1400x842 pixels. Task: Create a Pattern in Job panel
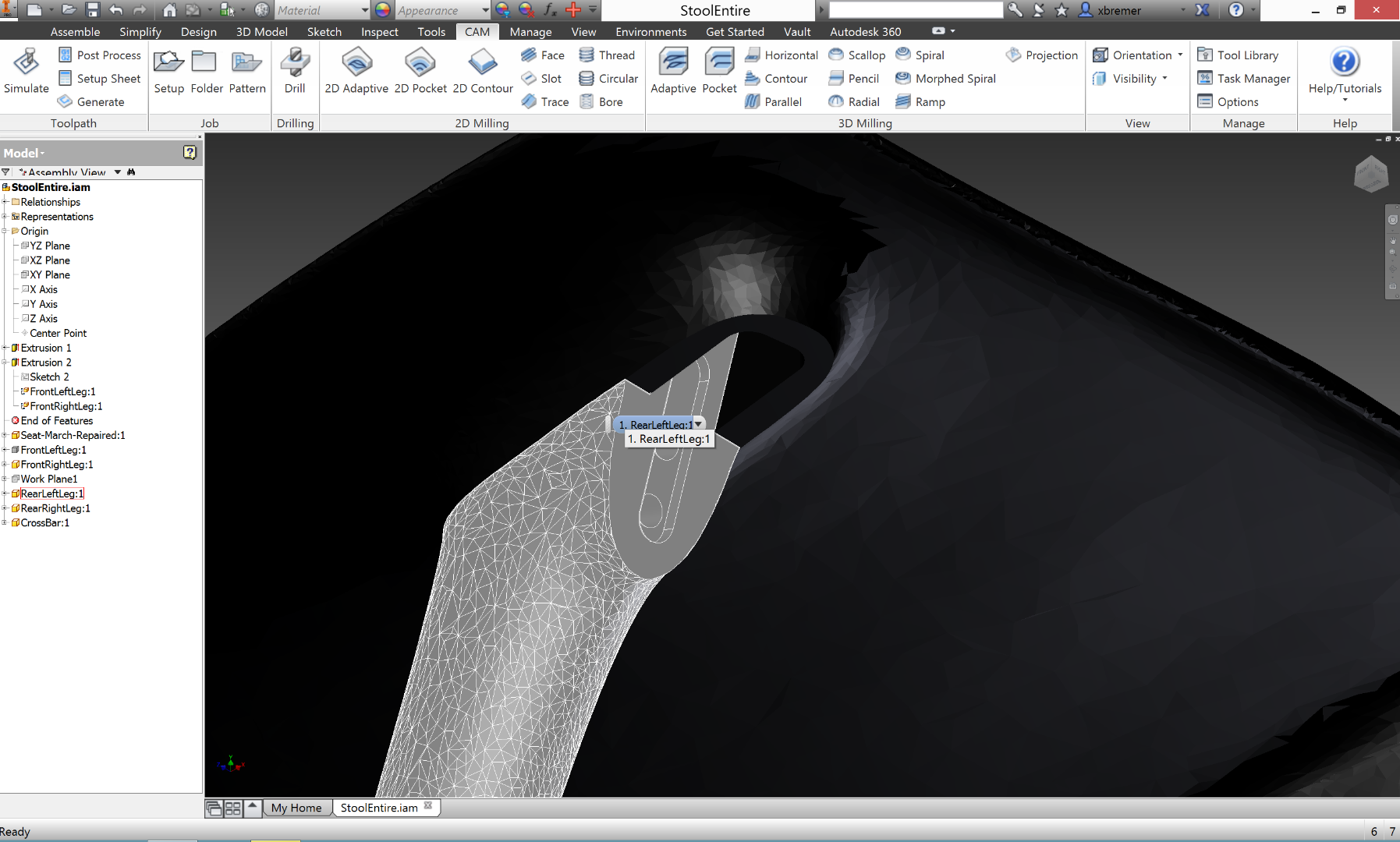(x=247, y=71)
